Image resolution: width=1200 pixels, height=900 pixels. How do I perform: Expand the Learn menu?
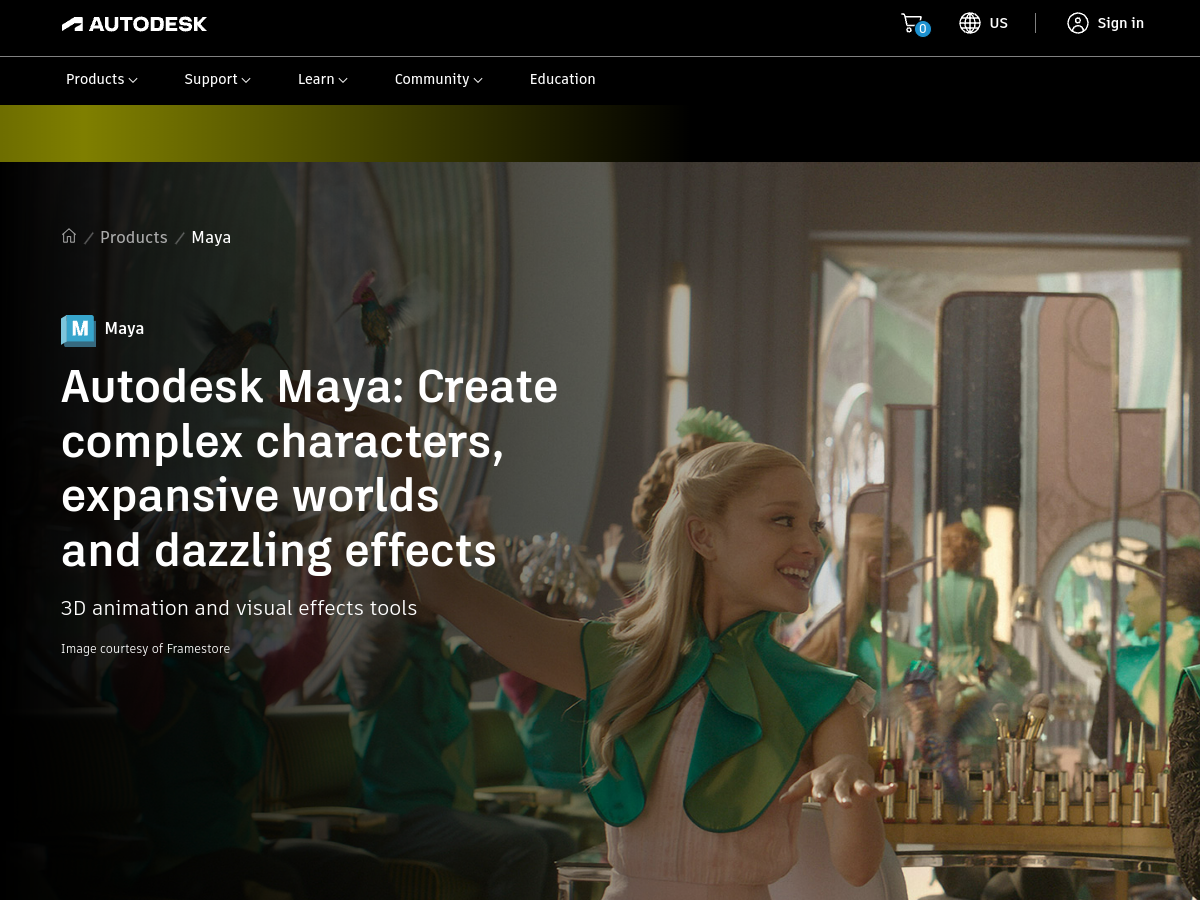tap(323, 79)
